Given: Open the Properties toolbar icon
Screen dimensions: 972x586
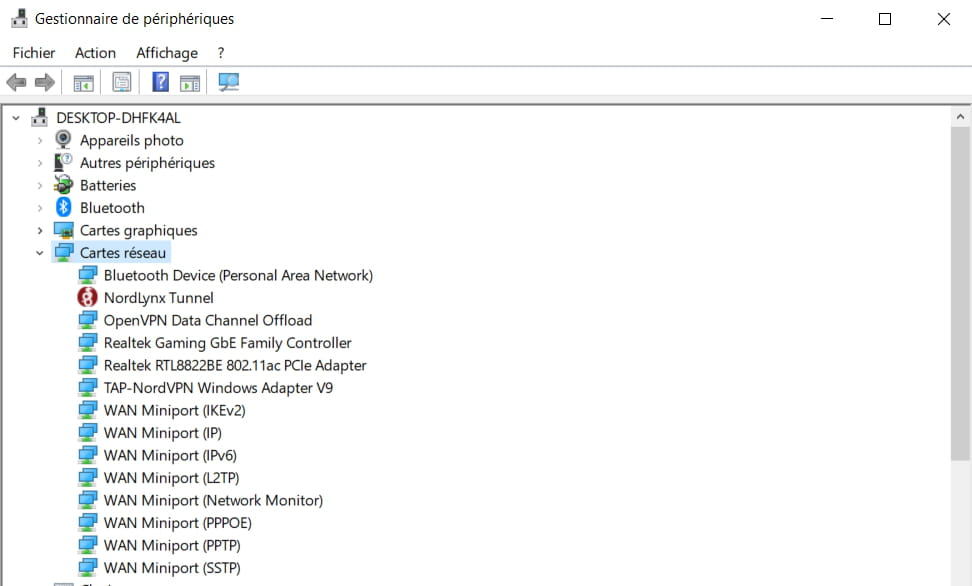Looking at the screenshot, I should tap(122, 82).
